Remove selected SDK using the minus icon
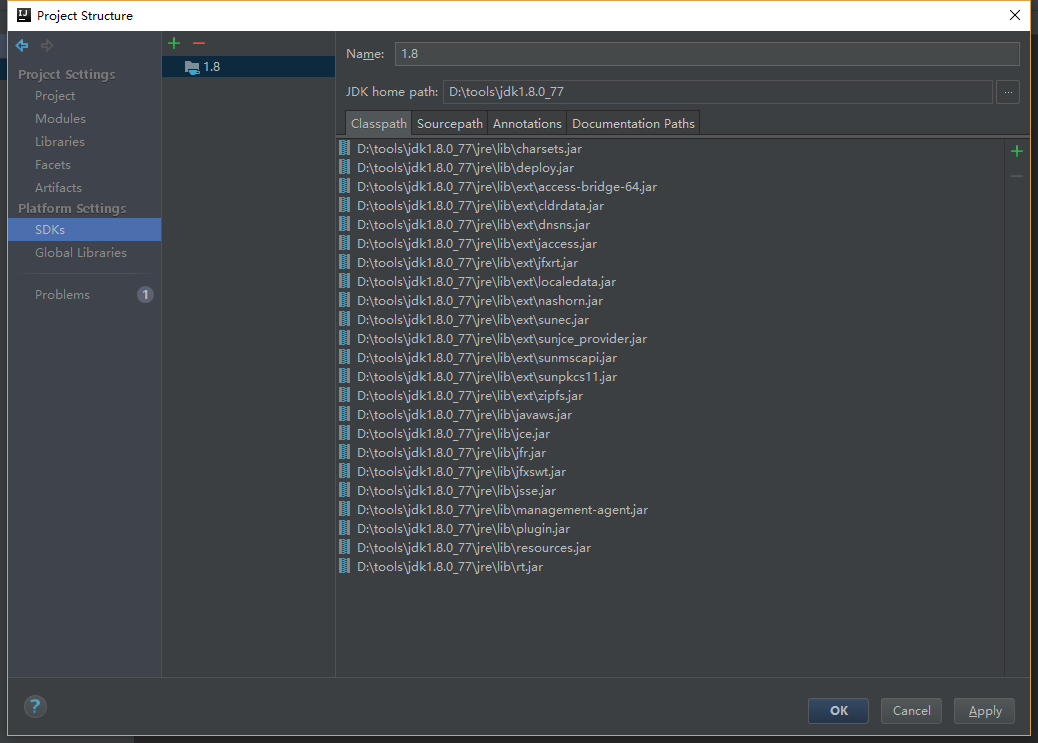Screen dimensions: 1038x743 point(198,42)
